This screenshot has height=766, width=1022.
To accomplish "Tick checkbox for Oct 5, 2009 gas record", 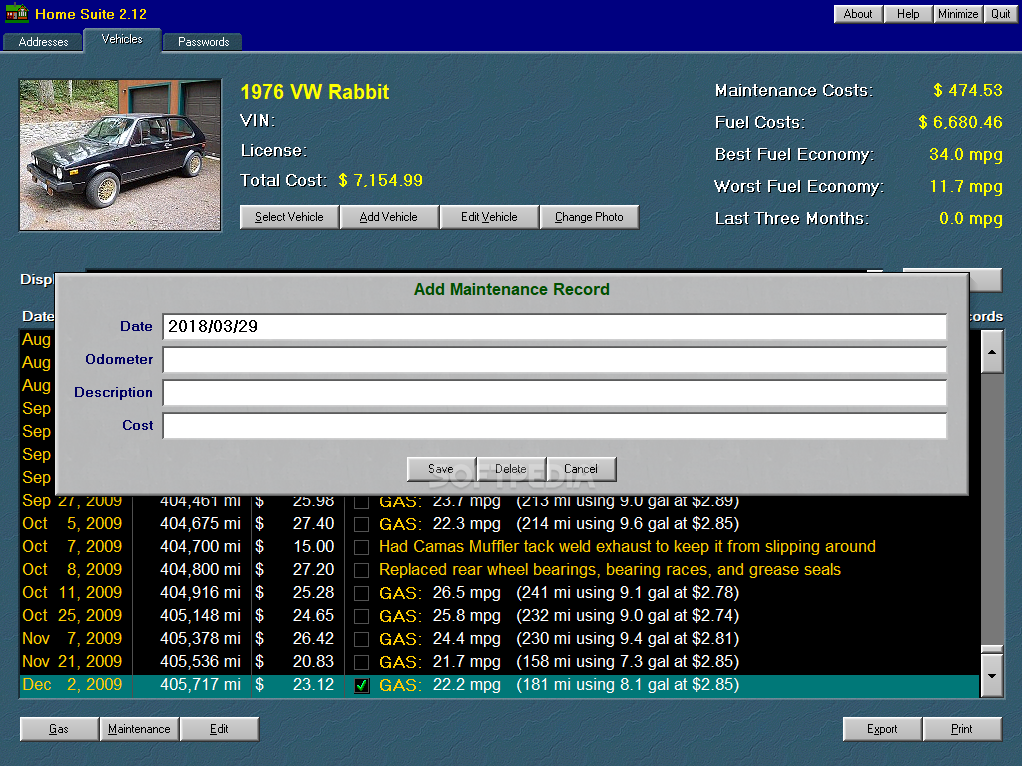I will pos(361,525).
